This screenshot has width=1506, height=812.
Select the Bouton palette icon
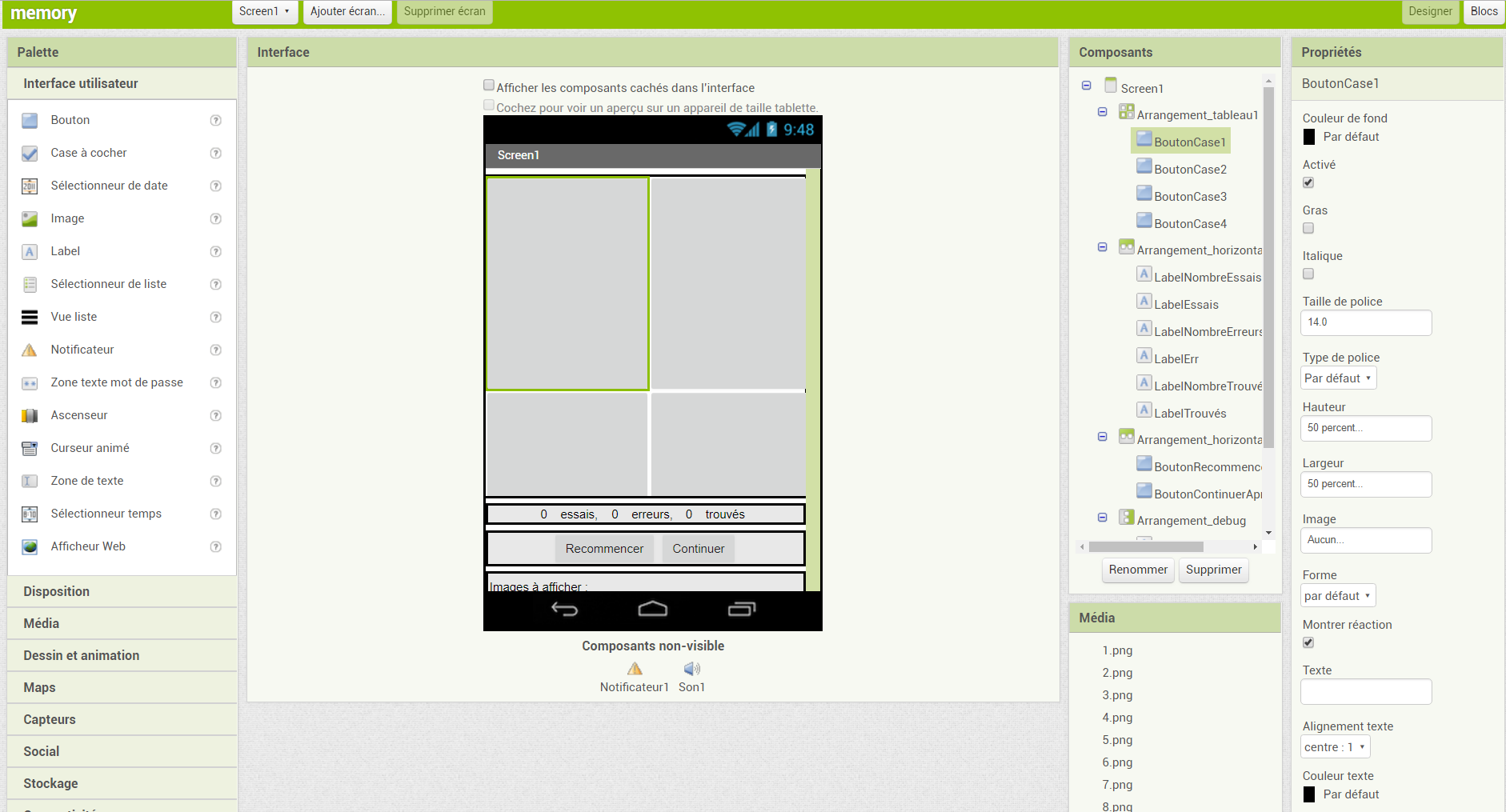(30, 121)
